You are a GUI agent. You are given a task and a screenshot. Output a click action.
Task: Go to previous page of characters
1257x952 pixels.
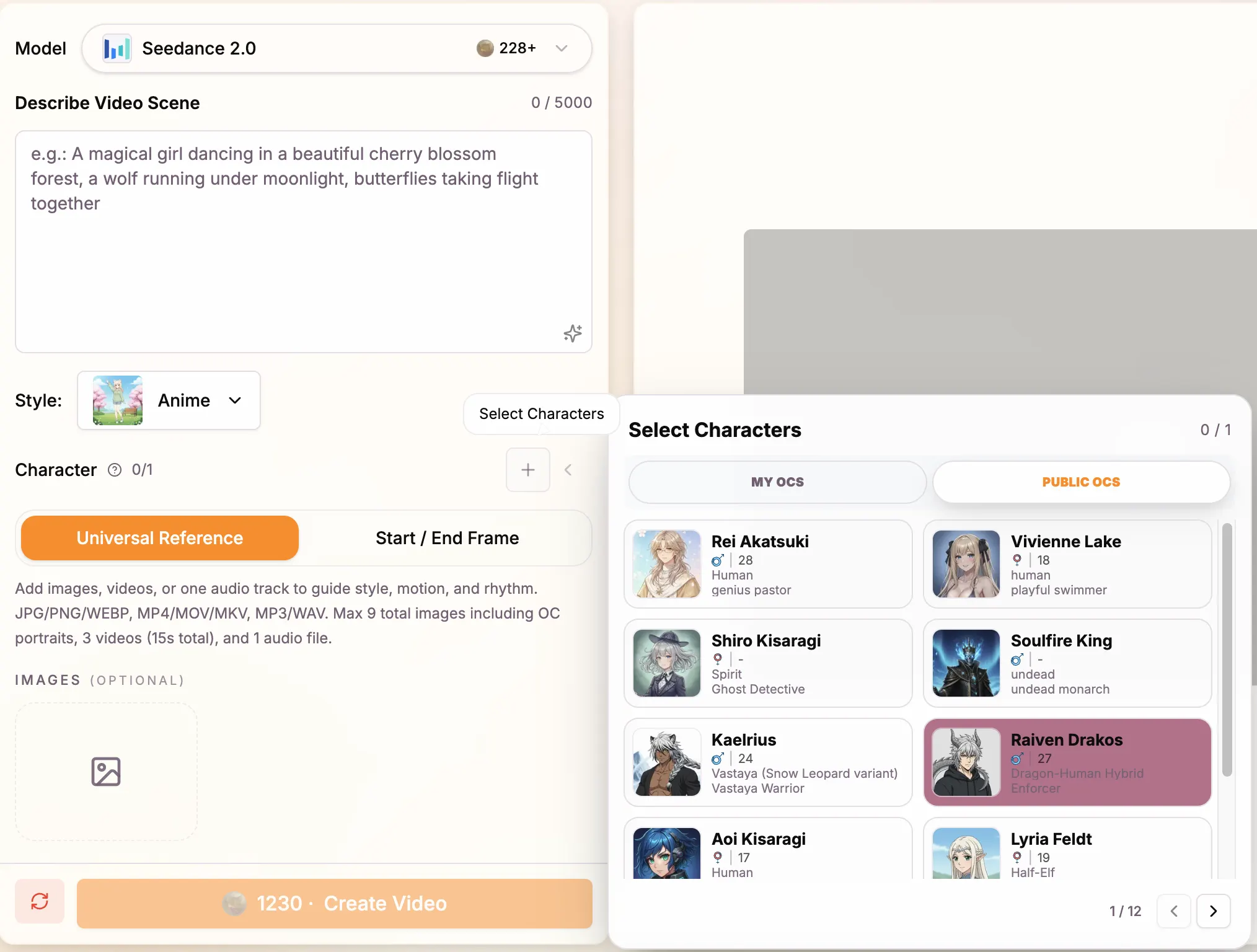1174,910
